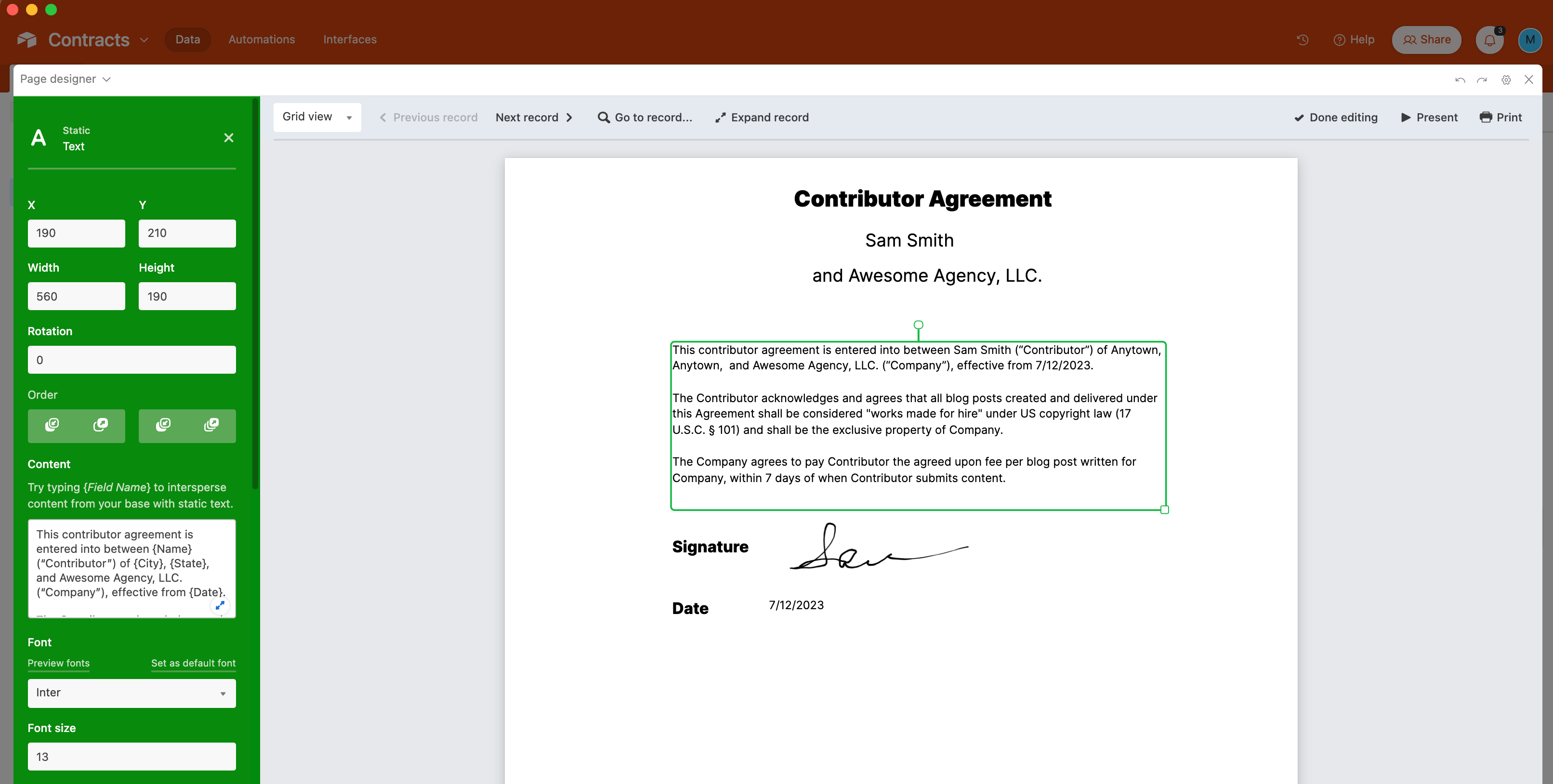Open page designer settings gear
This screenshot has height=784, width=1553.
tap(1506, 79)
